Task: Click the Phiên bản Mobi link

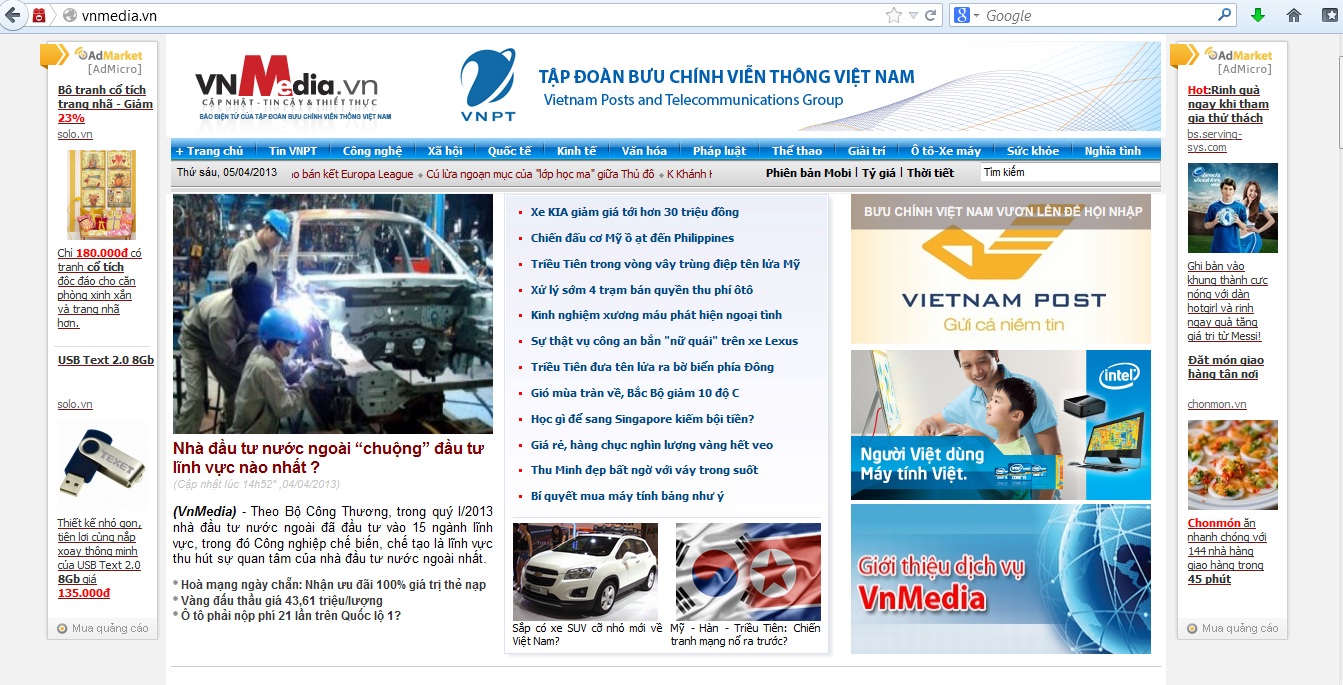Action: click(809, 173)
